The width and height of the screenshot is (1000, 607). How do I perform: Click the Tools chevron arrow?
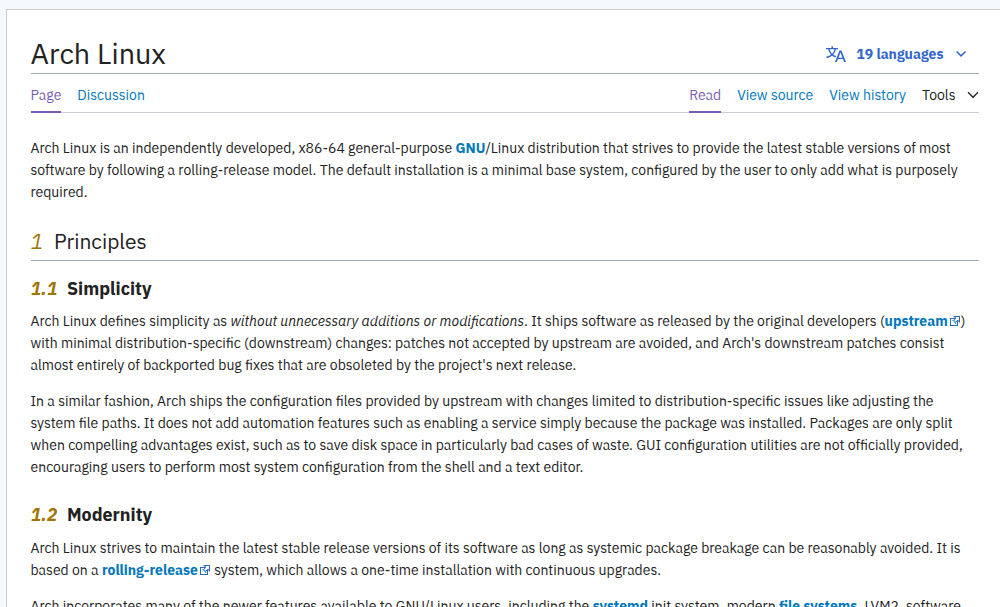tap(973, 95)
